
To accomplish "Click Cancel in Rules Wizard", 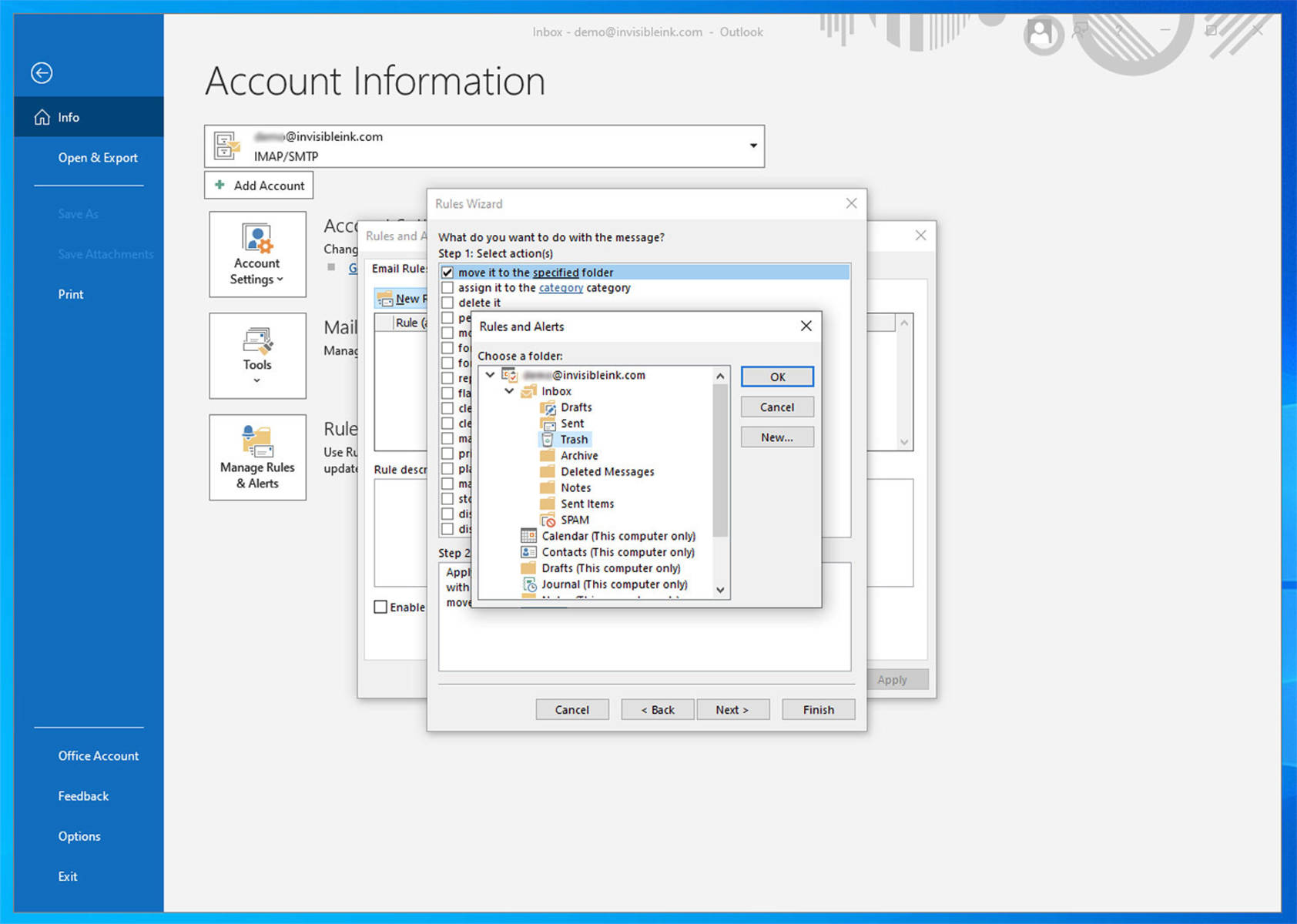I will point(572,709).
